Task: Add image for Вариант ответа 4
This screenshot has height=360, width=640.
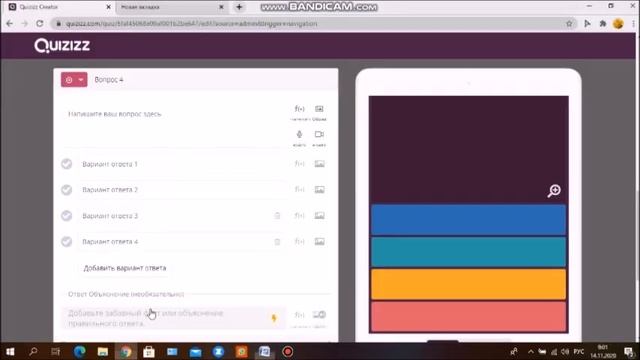Action: [x=319, y=242]
